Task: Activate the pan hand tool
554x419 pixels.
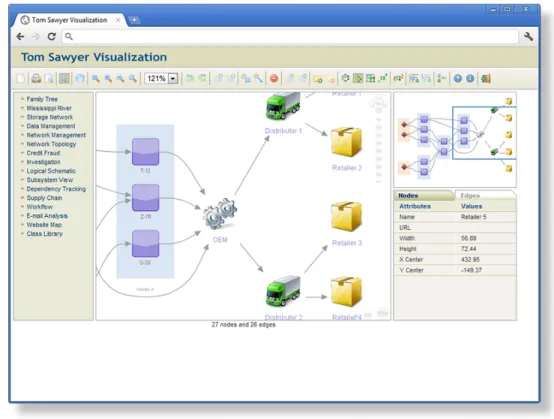Action: coord(80,78)
